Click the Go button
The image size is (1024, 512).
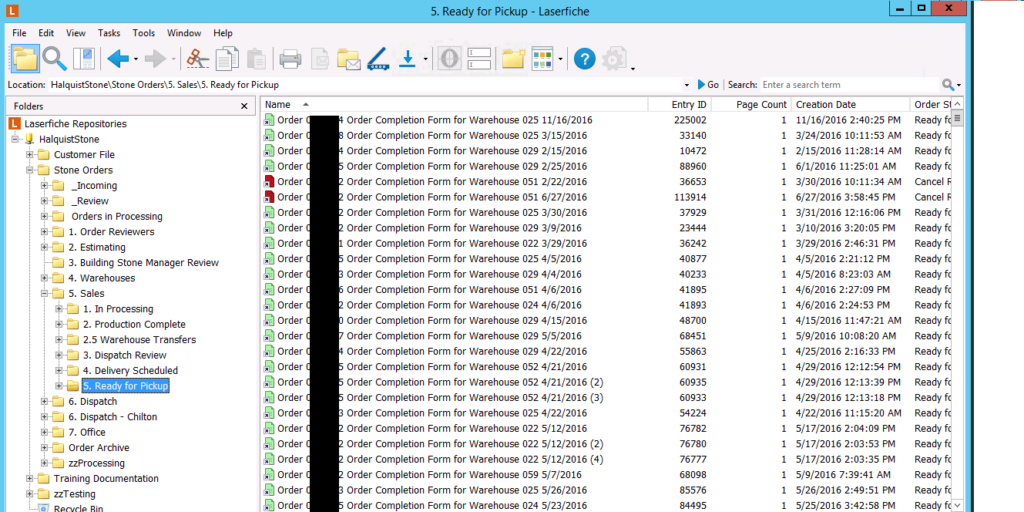tap(708, 85)
